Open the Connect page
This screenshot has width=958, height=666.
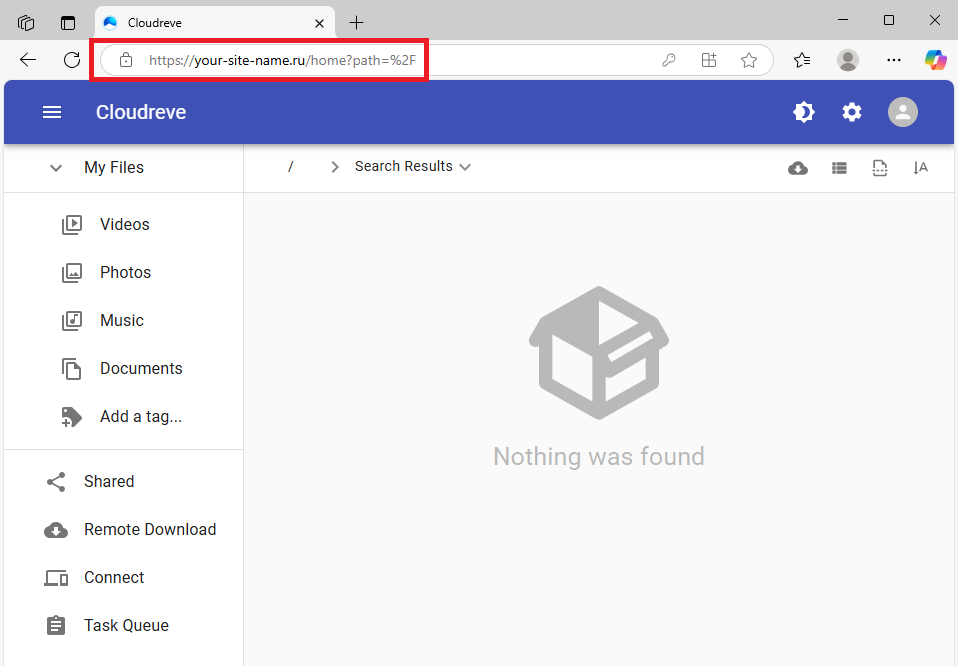114,577
